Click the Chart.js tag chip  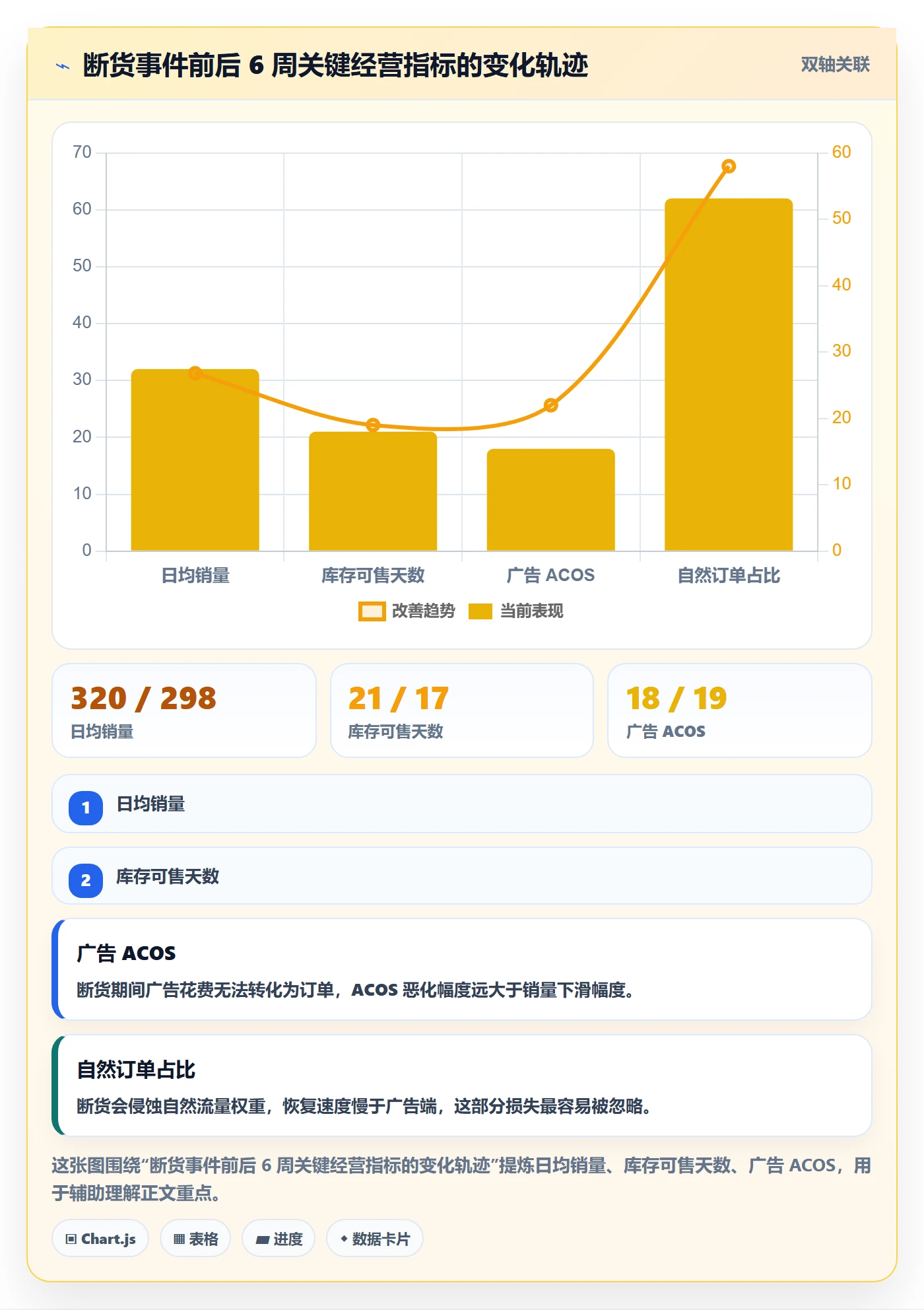coord(100,1239)
